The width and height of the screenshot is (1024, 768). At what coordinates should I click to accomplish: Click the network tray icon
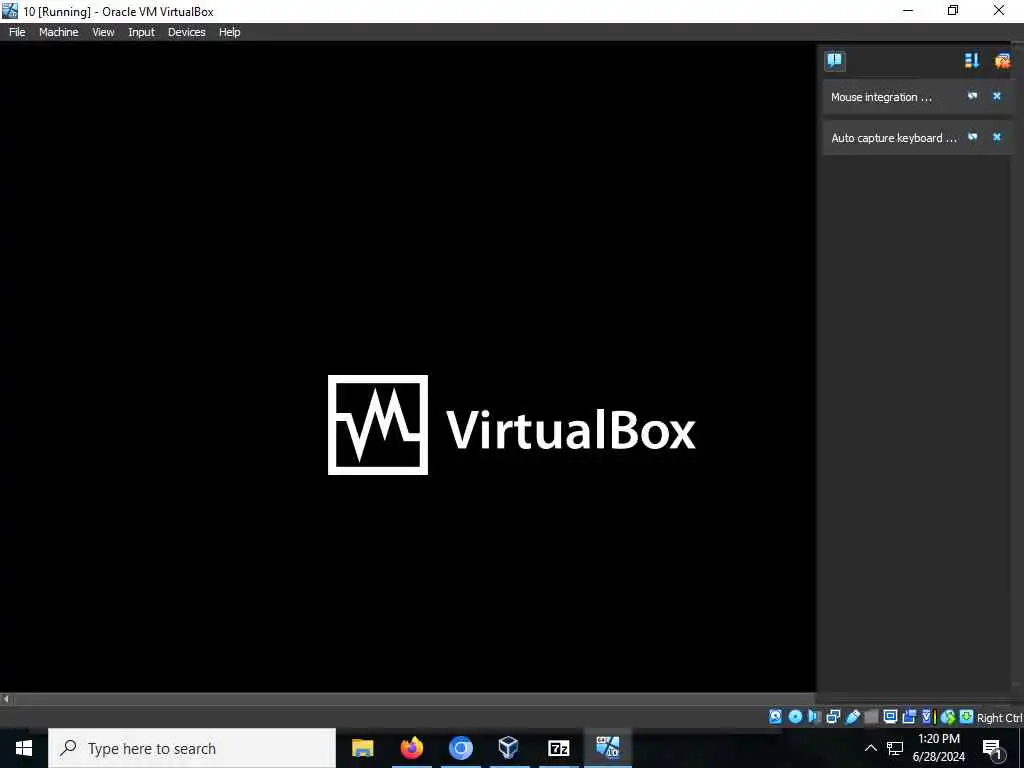[x=895, y=748]
